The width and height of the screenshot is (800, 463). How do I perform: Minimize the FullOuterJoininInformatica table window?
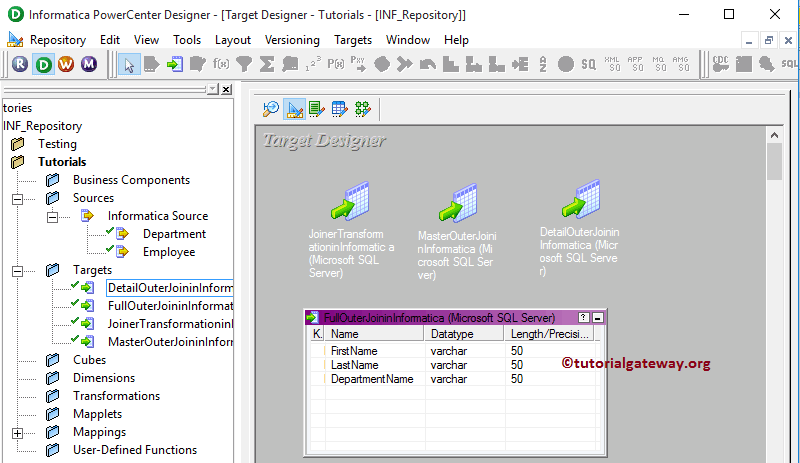(598, 317)
